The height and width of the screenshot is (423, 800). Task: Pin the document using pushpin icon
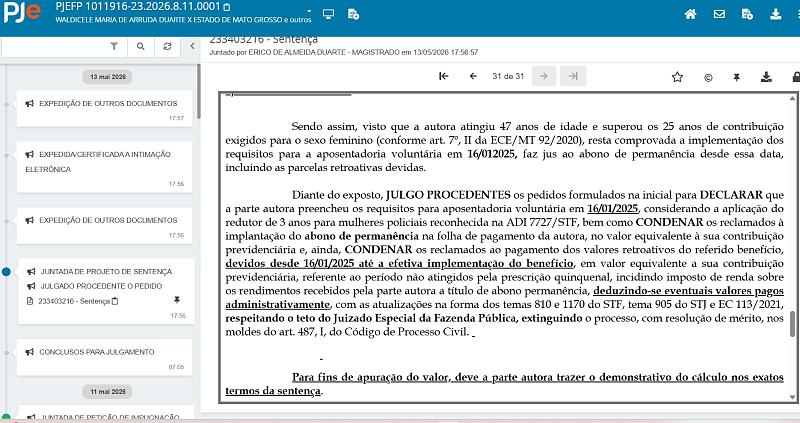tap(736, 77)
